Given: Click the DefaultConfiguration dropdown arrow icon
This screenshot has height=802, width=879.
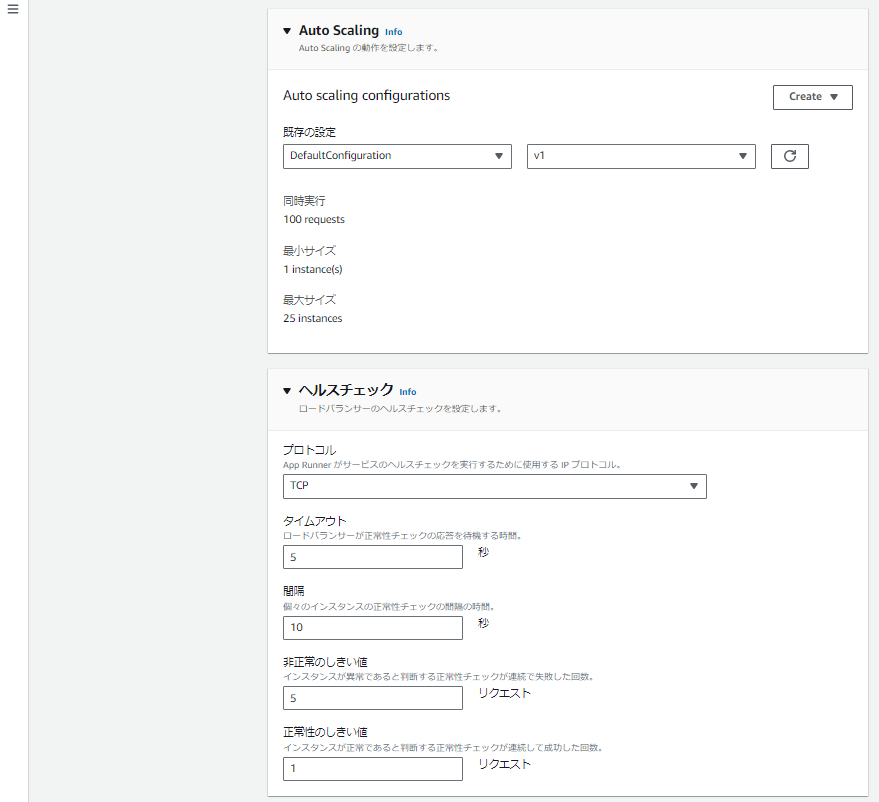Looking at the screenshot, I should [x=499, y=156].
